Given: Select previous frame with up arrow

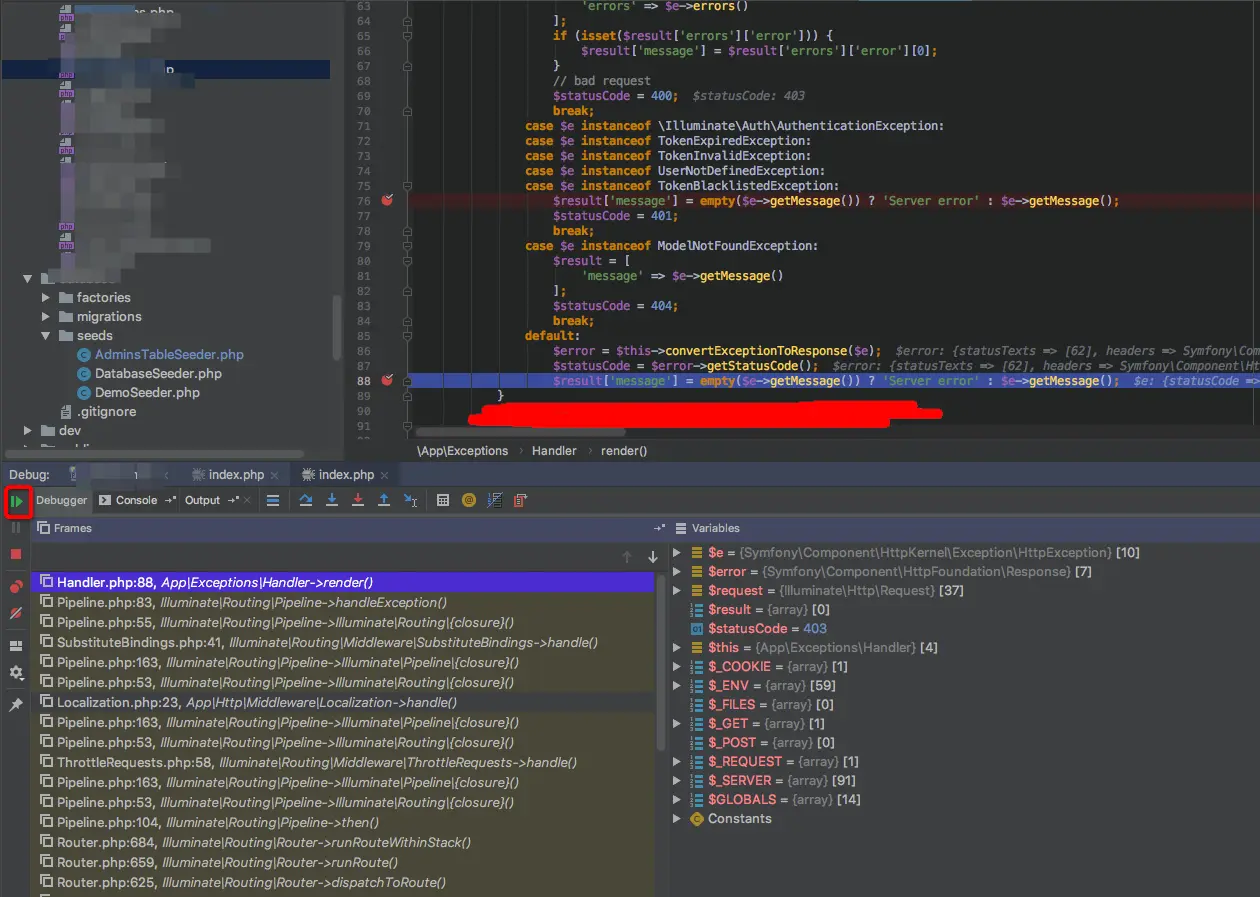Looking at the screenshot, I should point(627,557).
